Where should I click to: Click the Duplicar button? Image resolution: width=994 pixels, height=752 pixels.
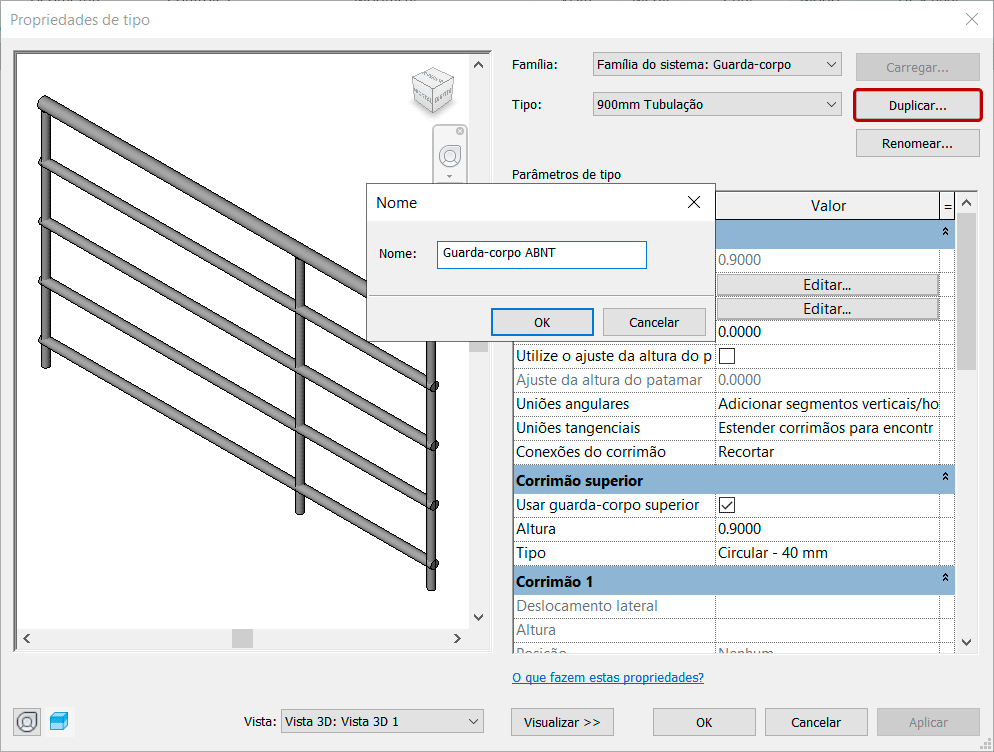point(918,105)
